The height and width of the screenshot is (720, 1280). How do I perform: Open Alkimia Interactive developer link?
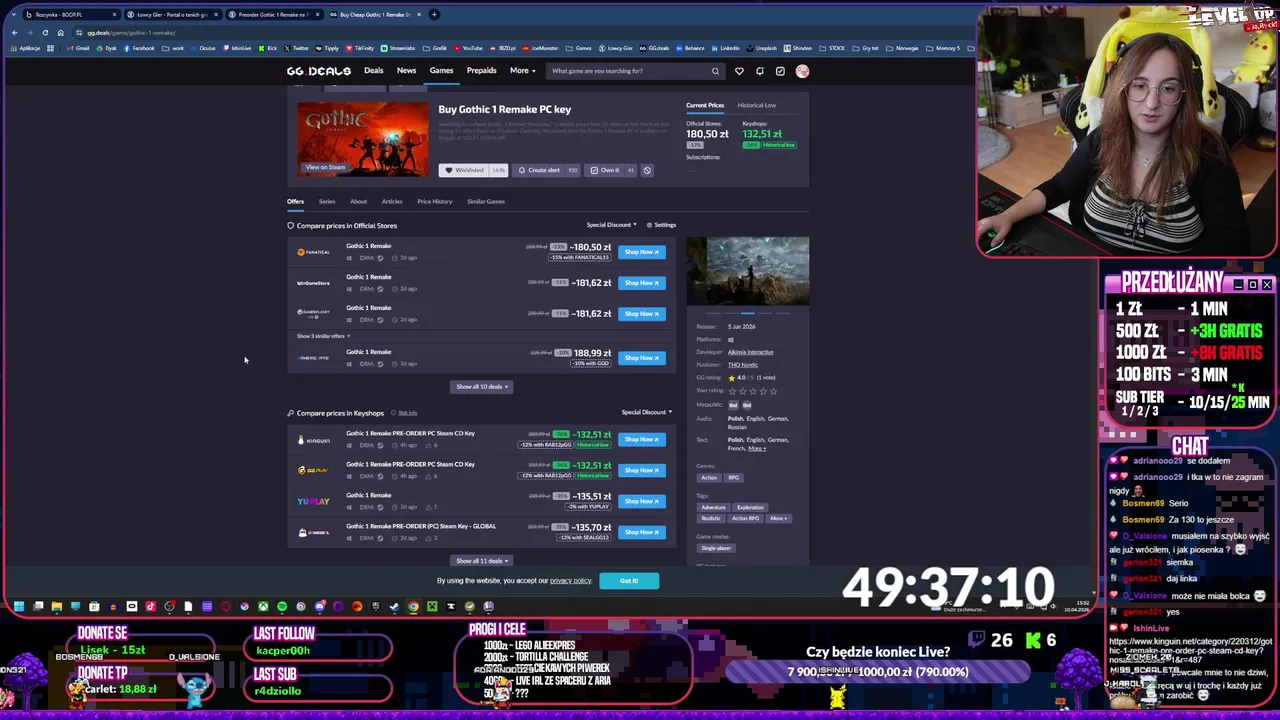(x=750, y=352)
